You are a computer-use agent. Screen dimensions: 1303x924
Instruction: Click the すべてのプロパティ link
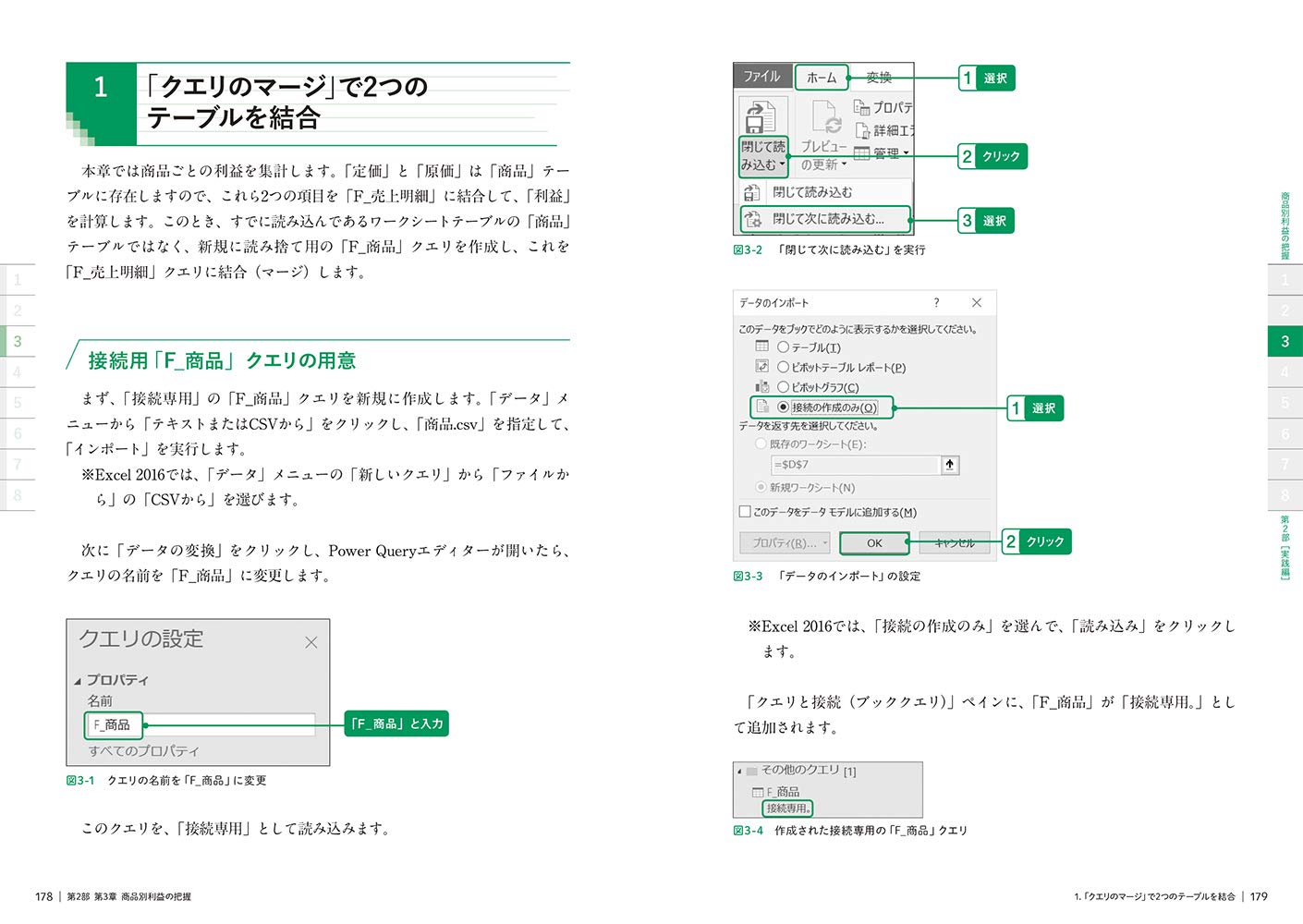point(143,751)
